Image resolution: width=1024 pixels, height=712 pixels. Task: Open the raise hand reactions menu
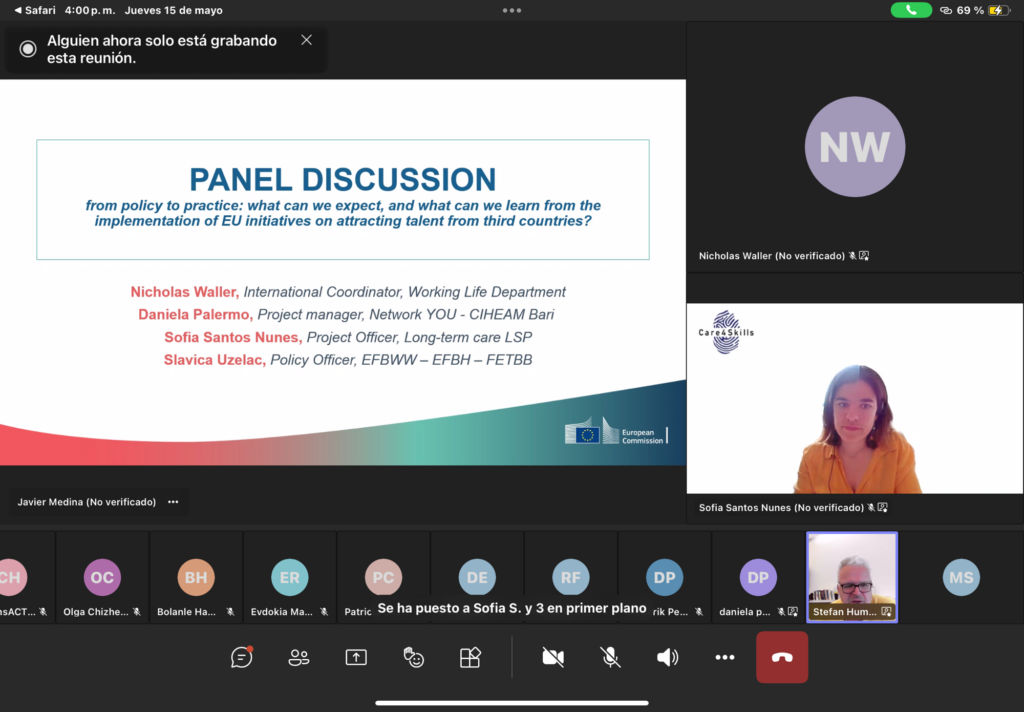pos(413,657)
